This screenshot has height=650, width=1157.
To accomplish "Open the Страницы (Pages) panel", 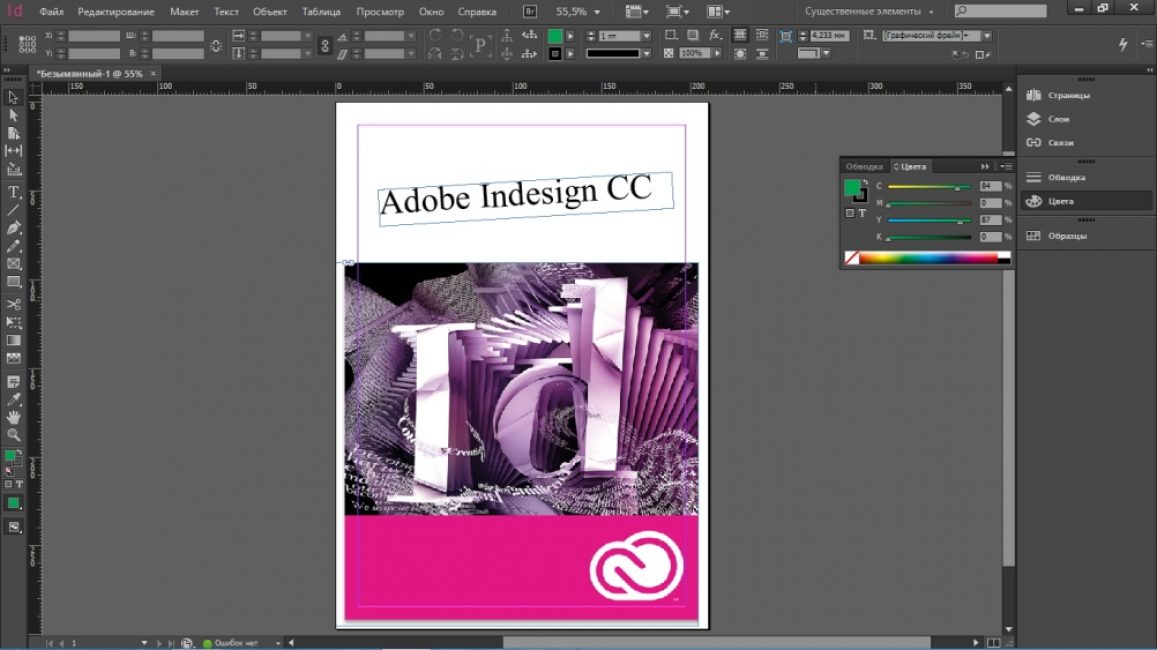I will [x=1067, y=95].
